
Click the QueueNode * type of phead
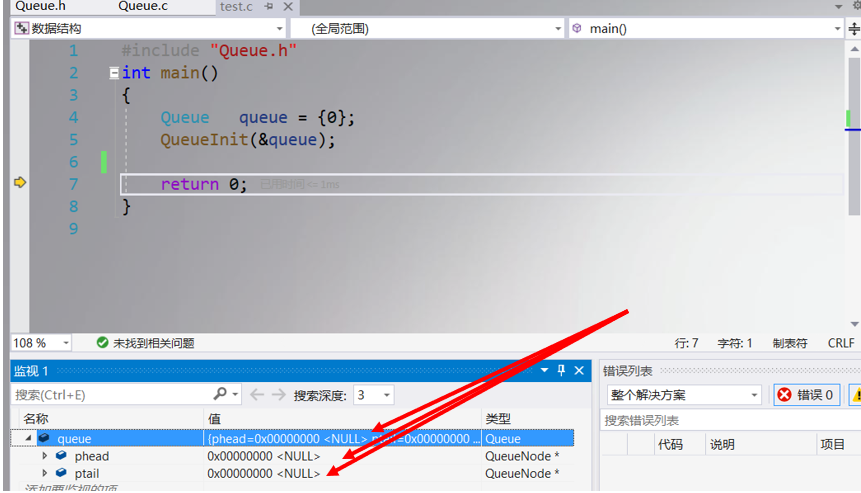click(522, 456)
